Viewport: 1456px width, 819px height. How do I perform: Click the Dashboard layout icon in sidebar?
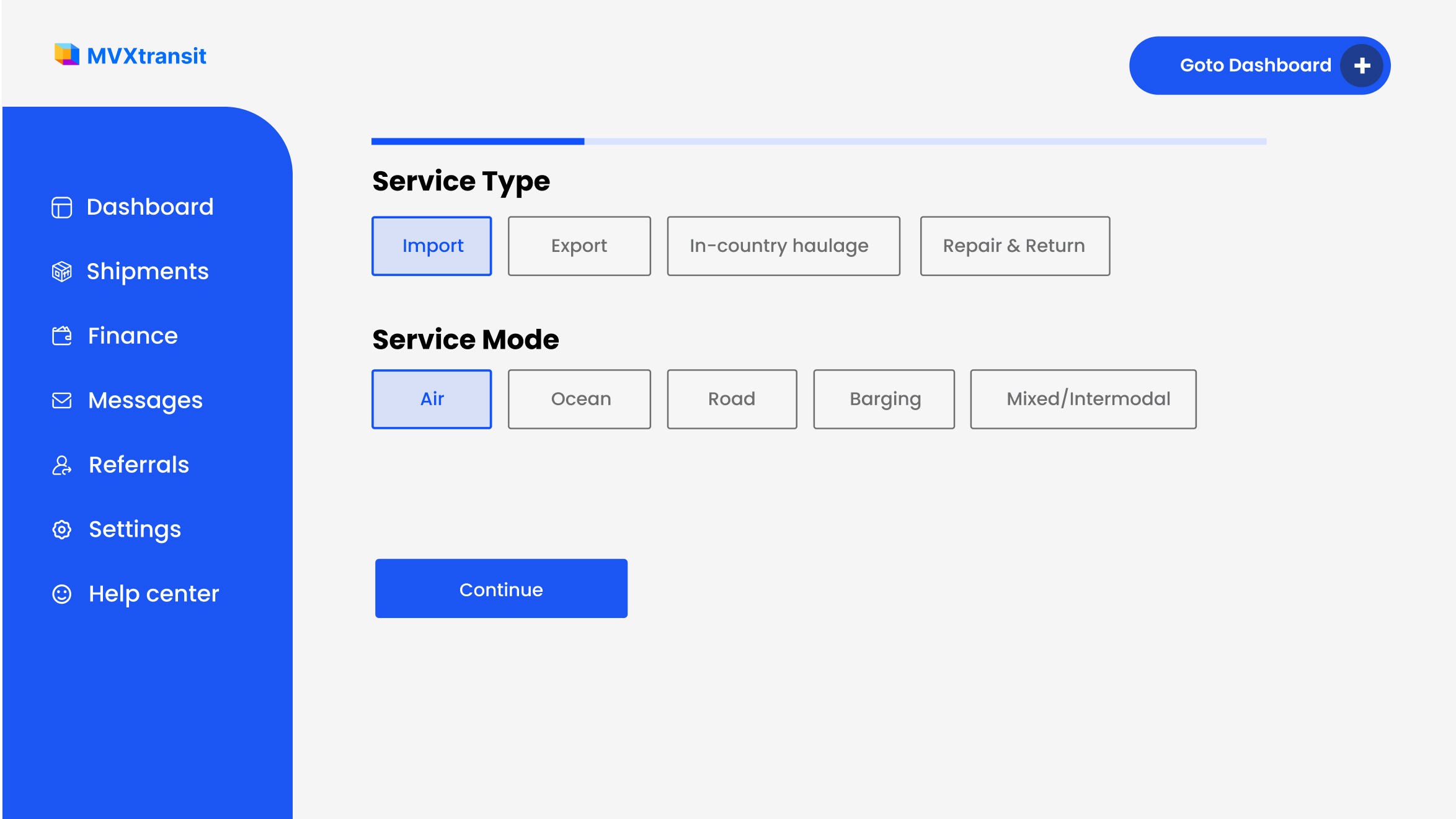pyautogui.click(x=61, y=207)
